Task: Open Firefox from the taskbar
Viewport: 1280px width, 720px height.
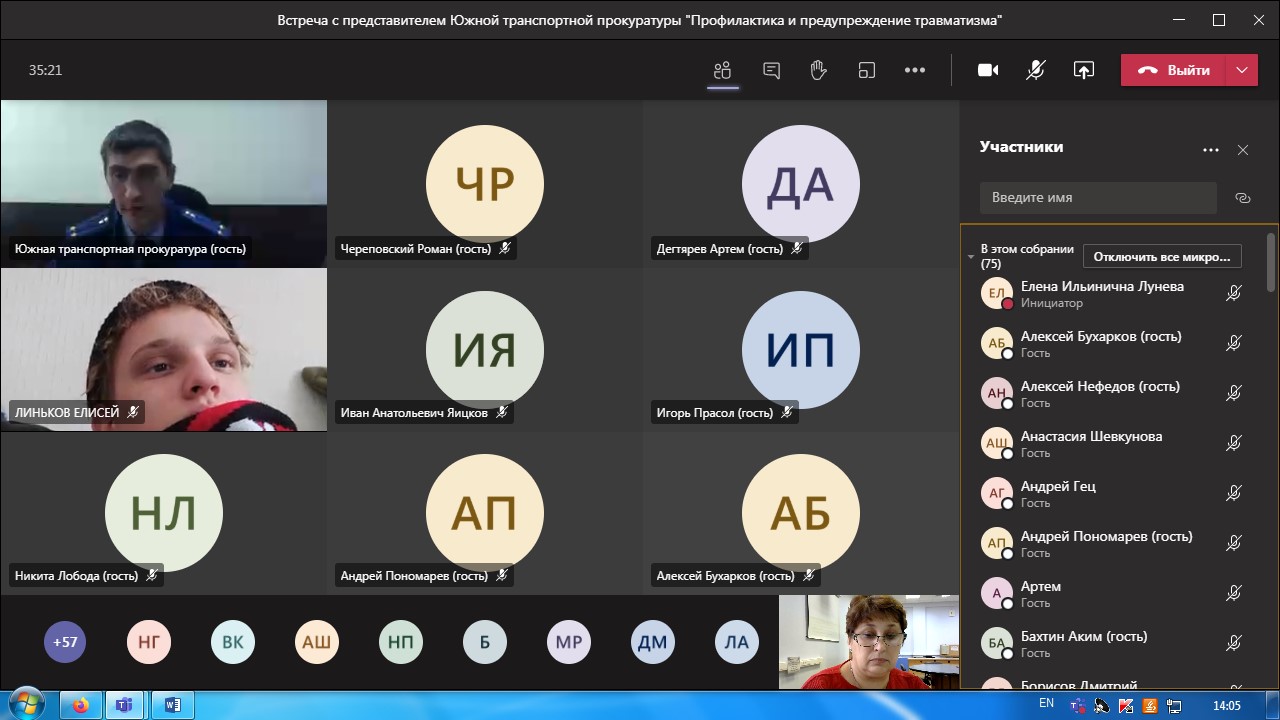Action: click(81, 705)
